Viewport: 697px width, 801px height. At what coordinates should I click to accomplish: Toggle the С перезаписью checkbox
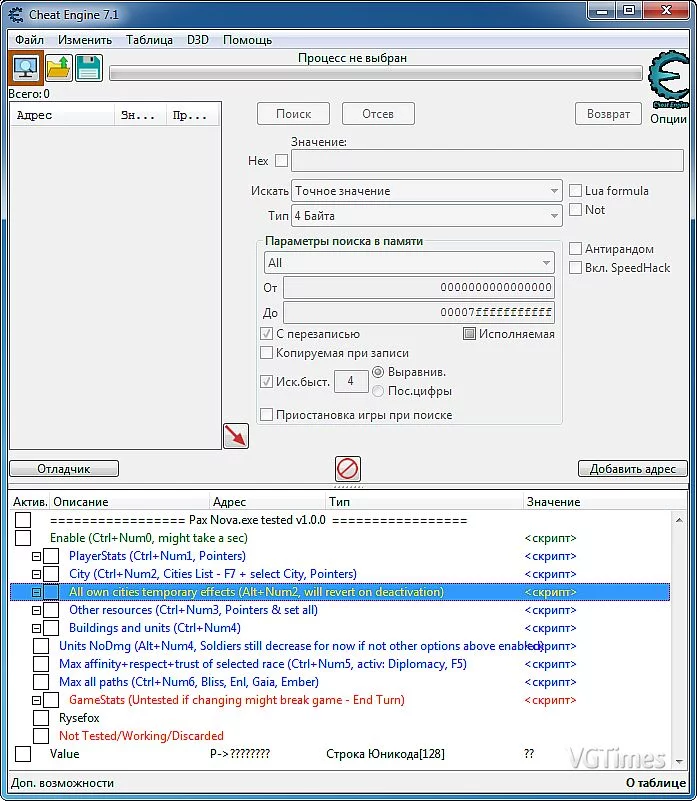[x=266, y=334]
